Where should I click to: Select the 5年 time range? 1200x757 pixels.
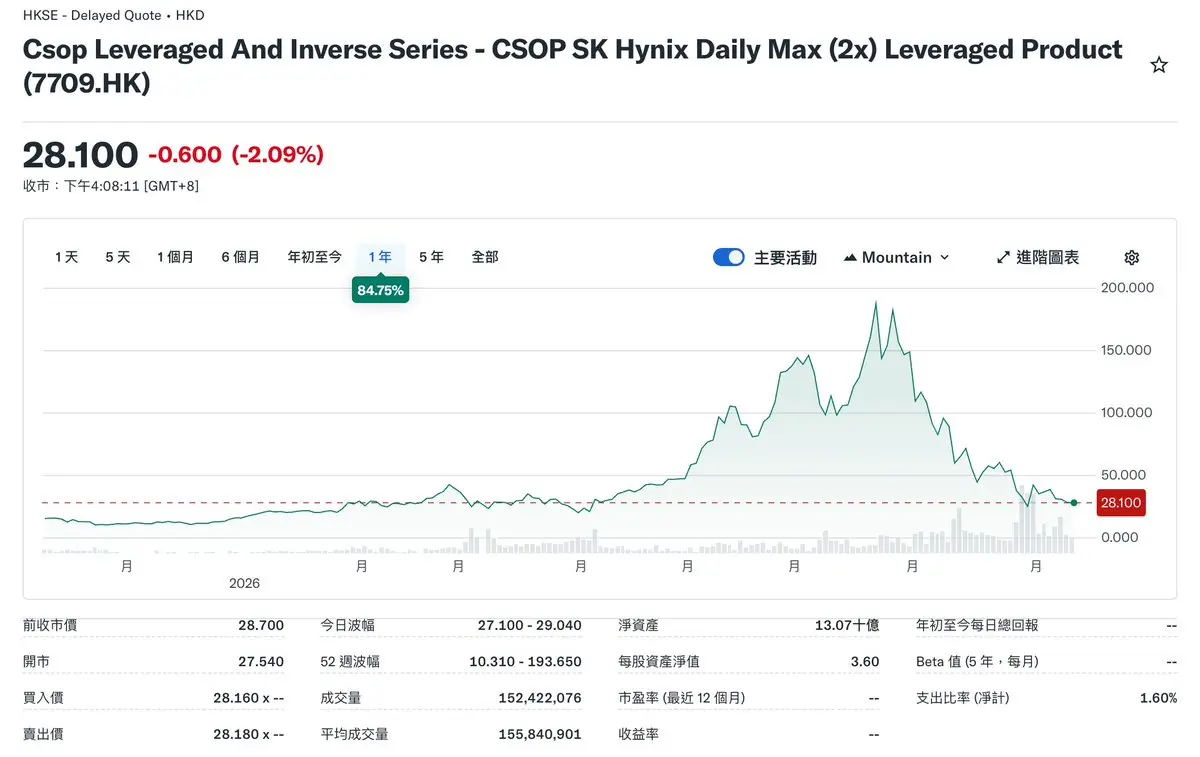431,257
